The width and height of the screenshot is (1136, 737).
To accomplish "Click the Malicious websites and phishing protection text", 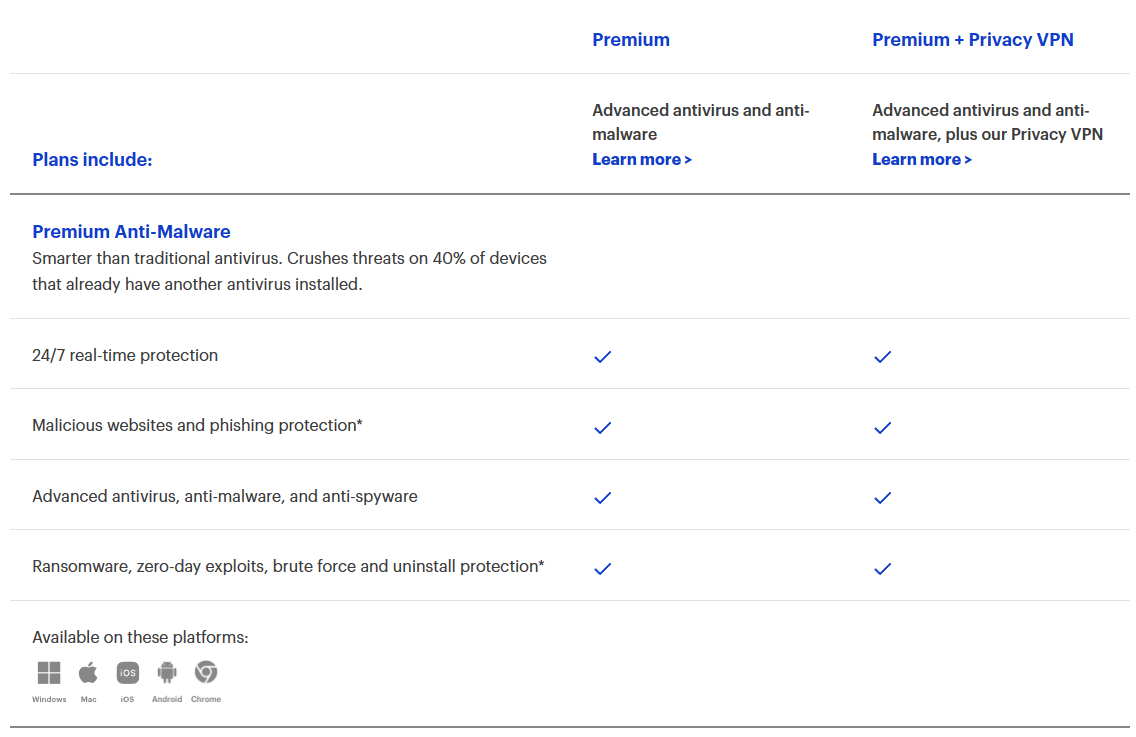I will (197, 426).
